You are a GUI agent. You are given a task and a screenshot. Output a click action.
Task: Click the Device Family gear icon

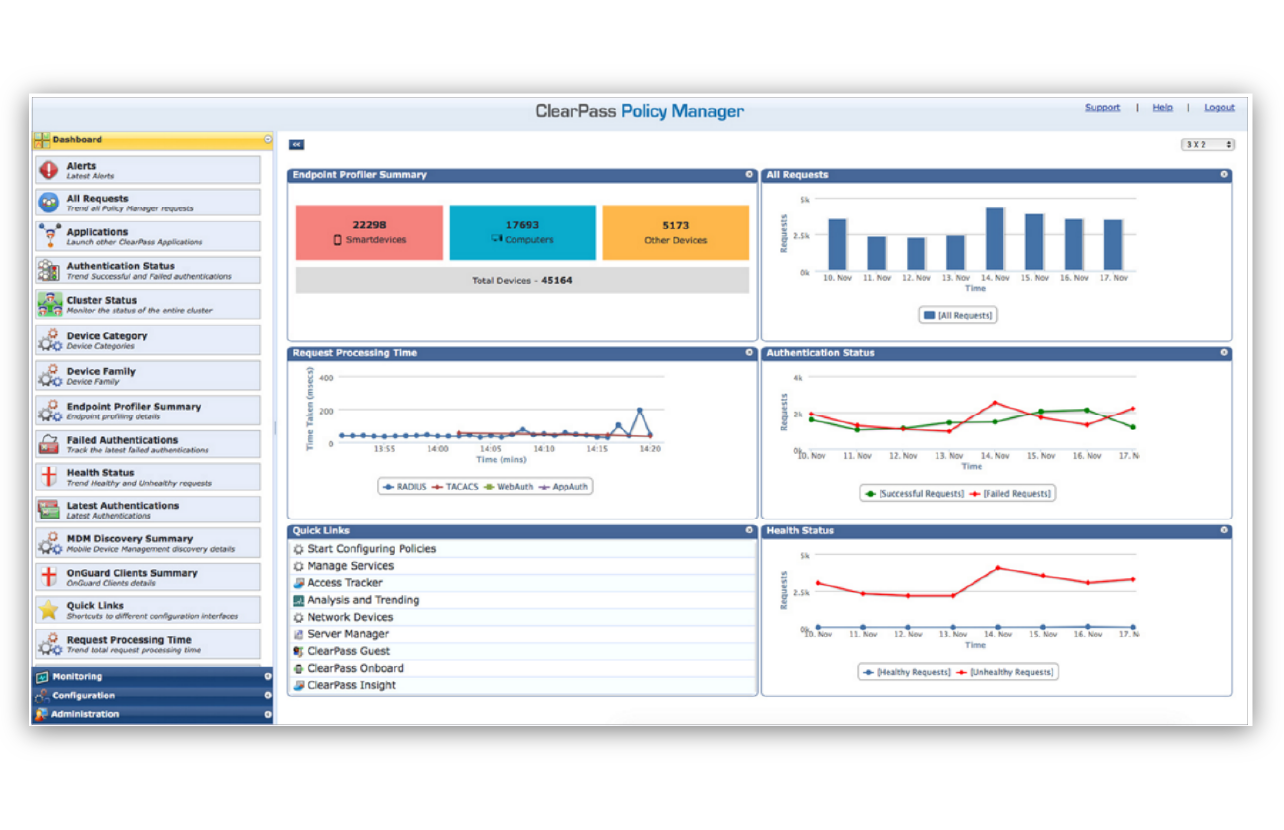click(48, 375)
